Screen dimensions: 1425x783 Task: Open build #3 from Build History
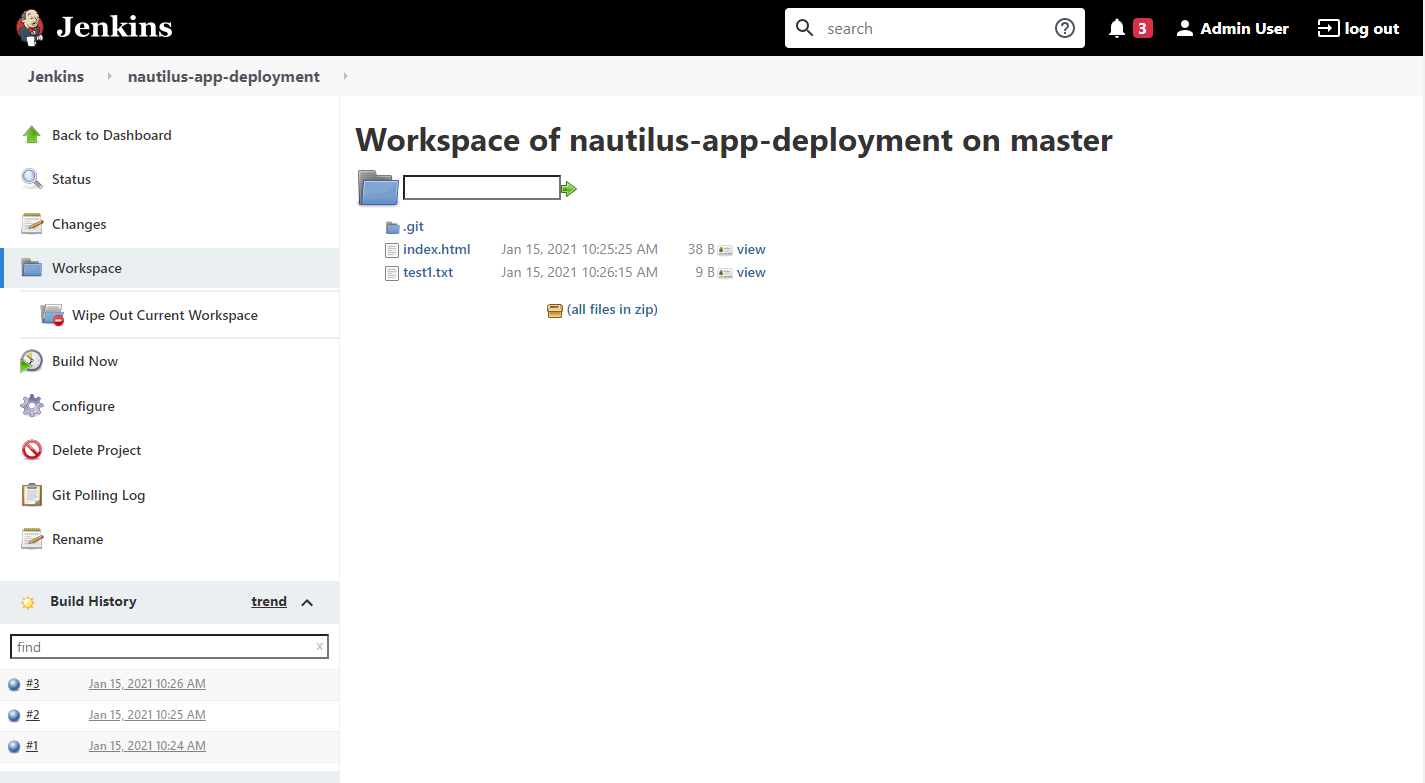(33, 684)
